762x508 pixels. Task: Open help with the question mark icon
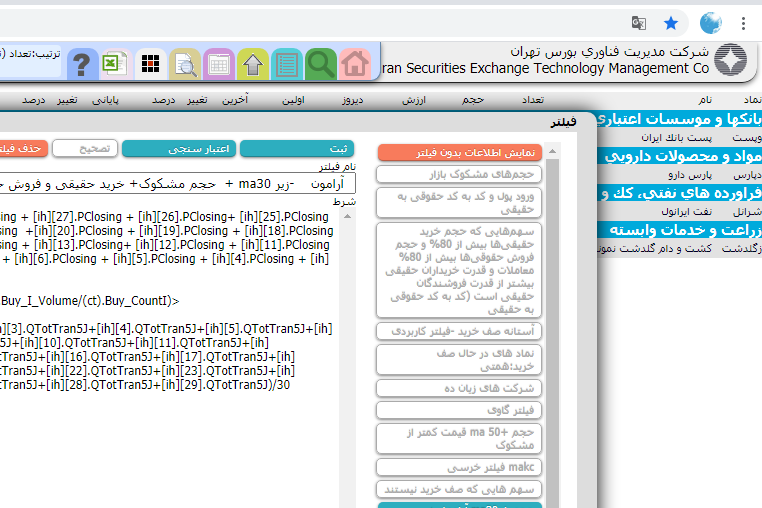82,64
